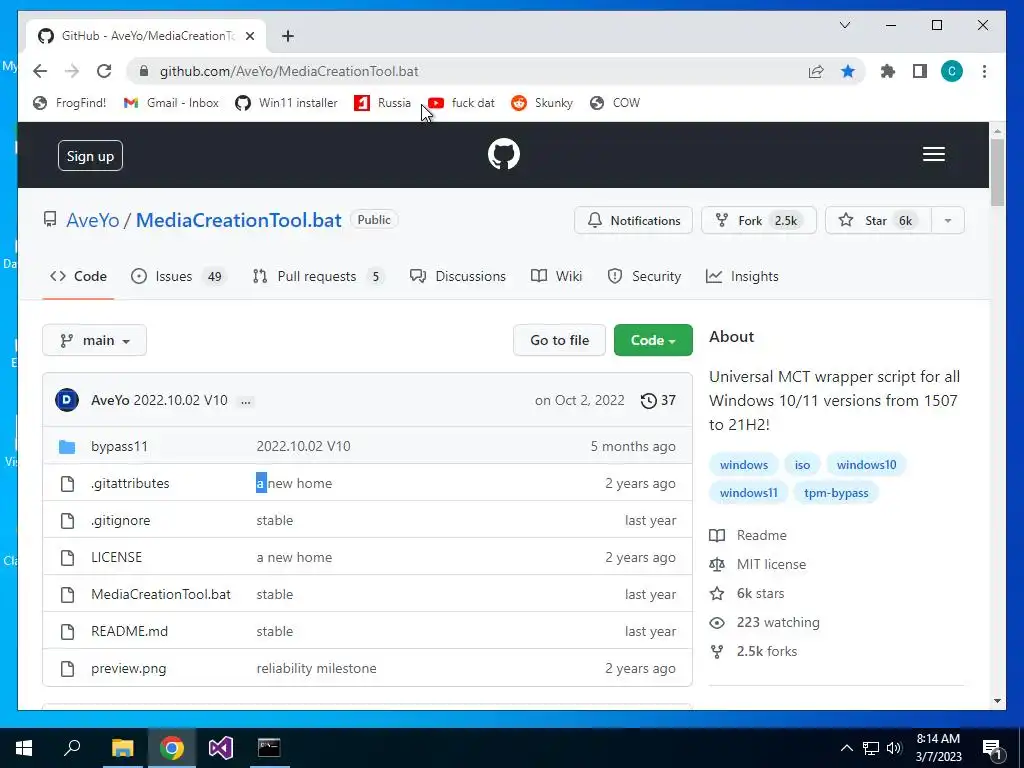Click the windows11 topic tag
This screenshot has width=1024, height=768.
(748, 493)
